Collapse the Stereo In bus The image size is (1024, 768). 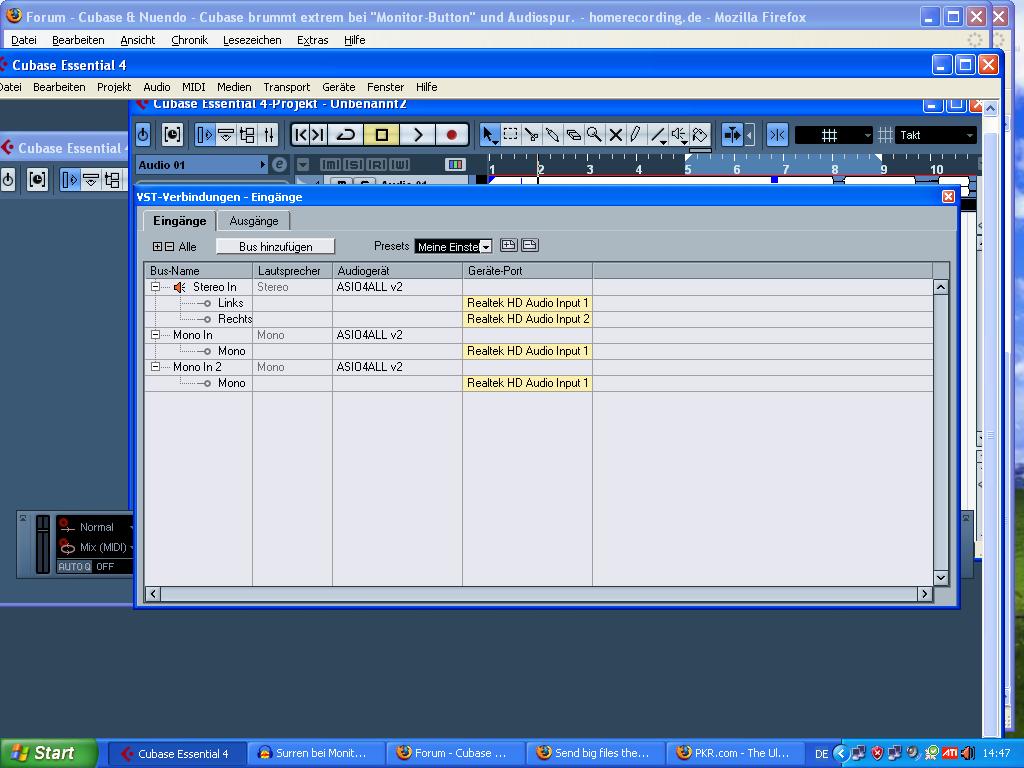[155, 287]
